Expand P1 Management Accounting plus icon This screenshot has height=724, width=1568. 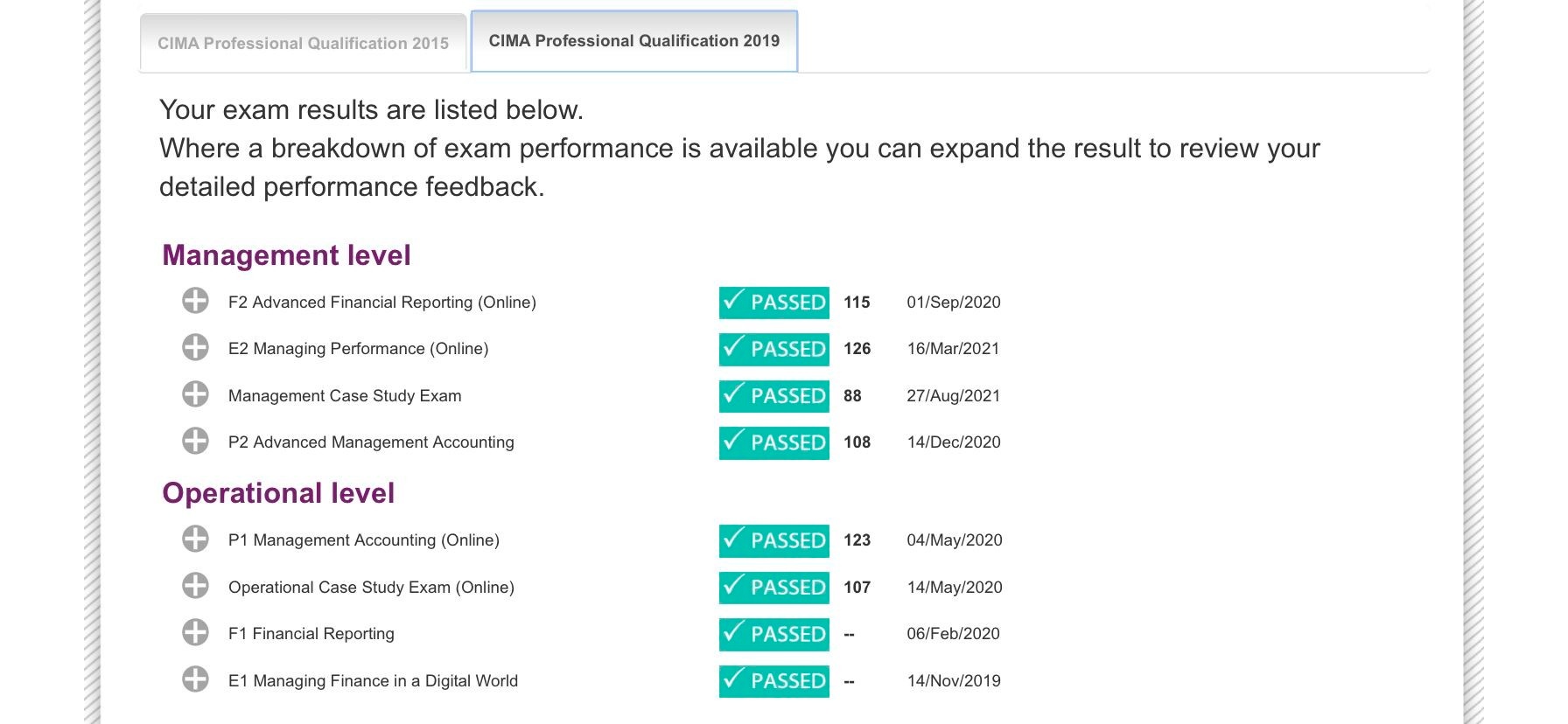195,540
